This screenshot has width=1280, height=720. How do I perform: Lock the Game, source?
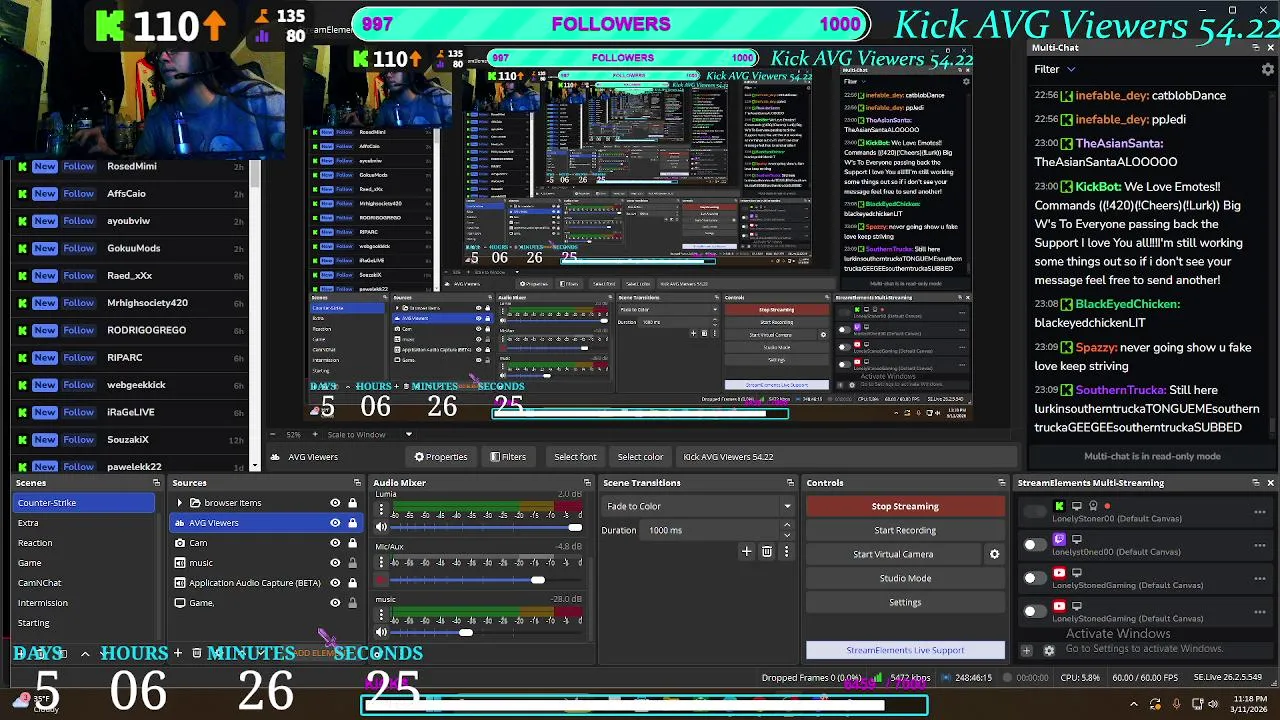pyautogui.click(x=352, y=603)
